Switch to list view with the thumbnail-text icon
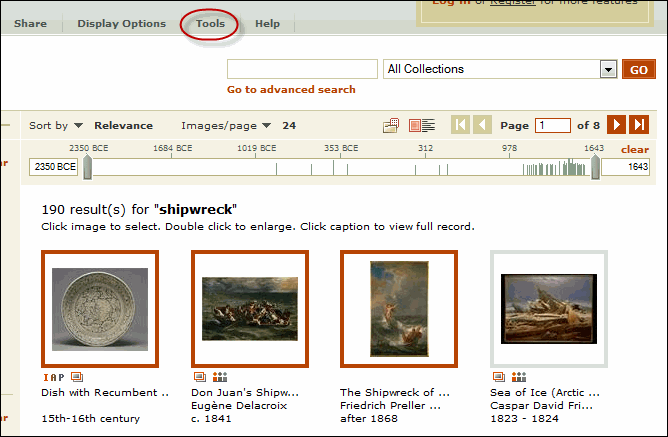Image resolution: width=668 pixels, height=437 pixels. point(422,125)
